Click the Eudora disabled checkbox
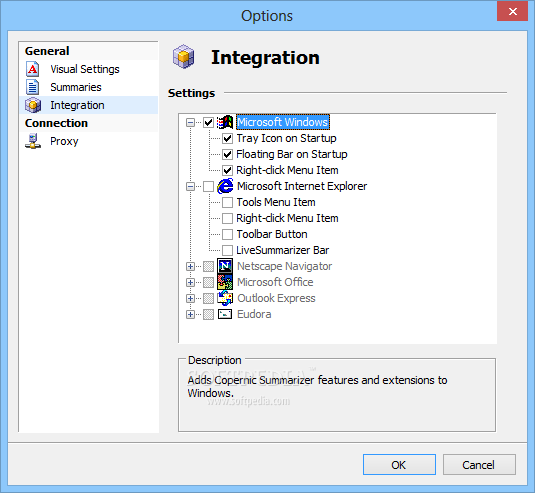535x493 pixels. [208, 315]
